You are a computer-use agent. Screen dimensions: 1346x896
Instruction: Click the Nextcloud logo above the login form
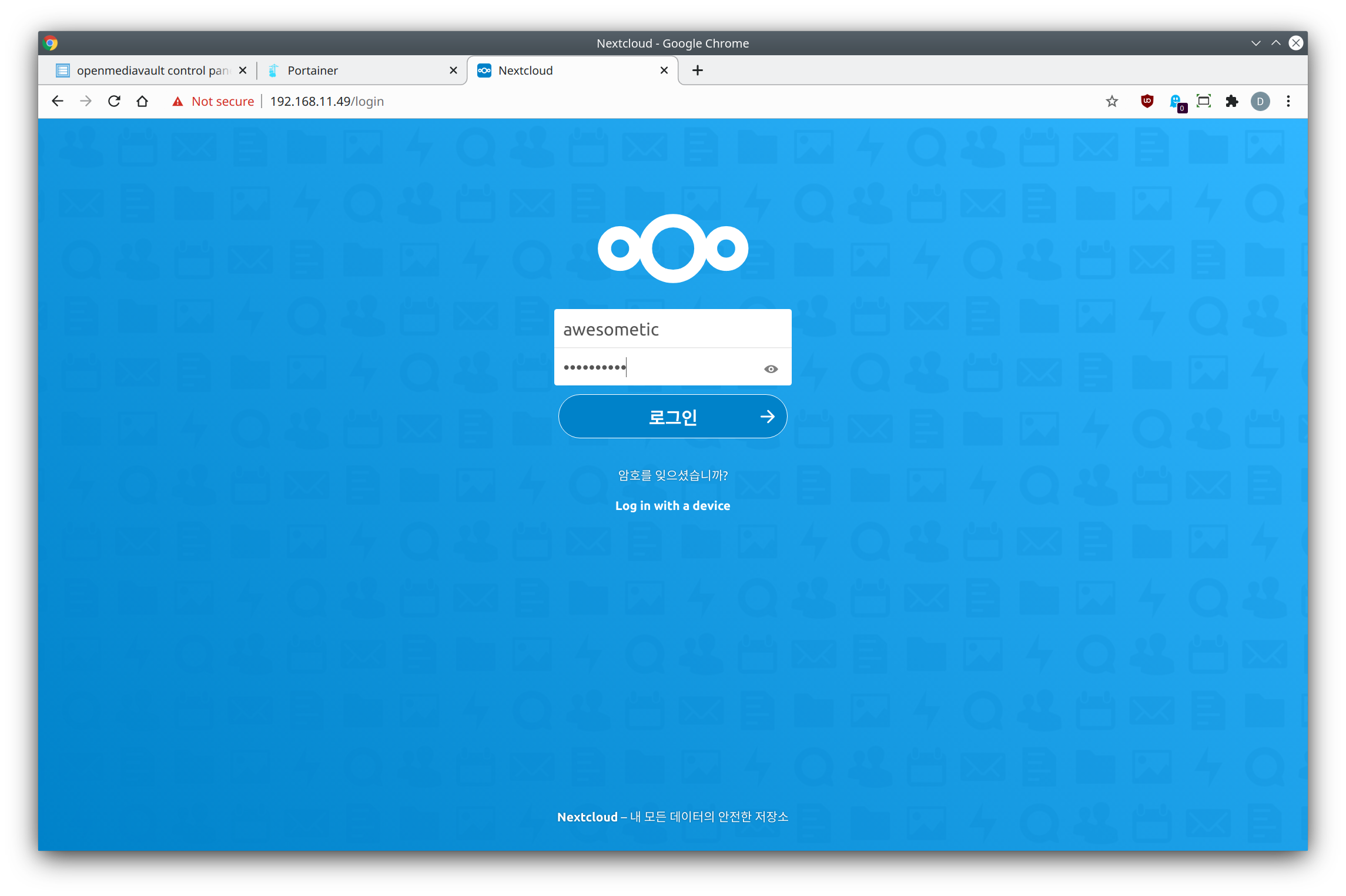coord(672,249)
